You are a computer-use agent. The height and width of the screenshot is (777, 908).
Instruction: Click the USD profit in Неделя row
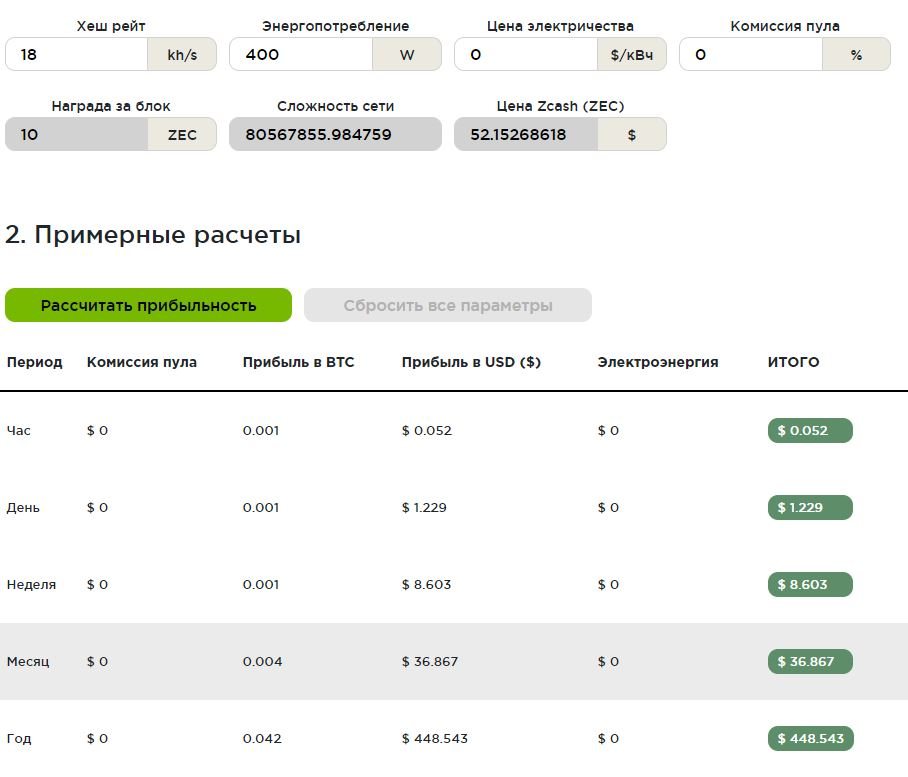[426, 584]
